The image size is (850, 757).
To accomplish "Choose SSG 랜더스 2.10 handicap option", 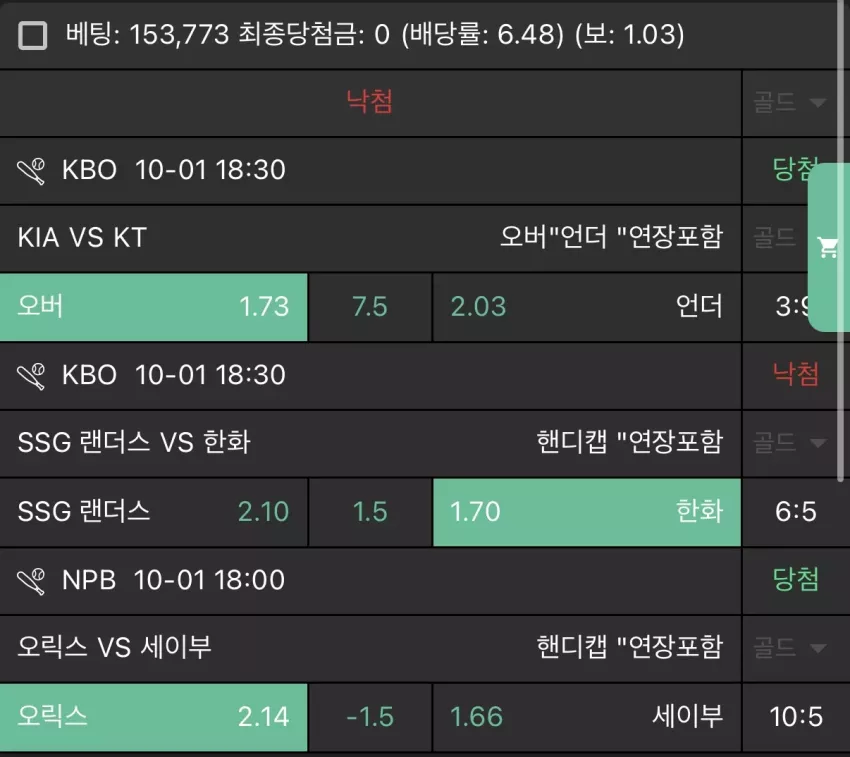I will tap(153, 512).
